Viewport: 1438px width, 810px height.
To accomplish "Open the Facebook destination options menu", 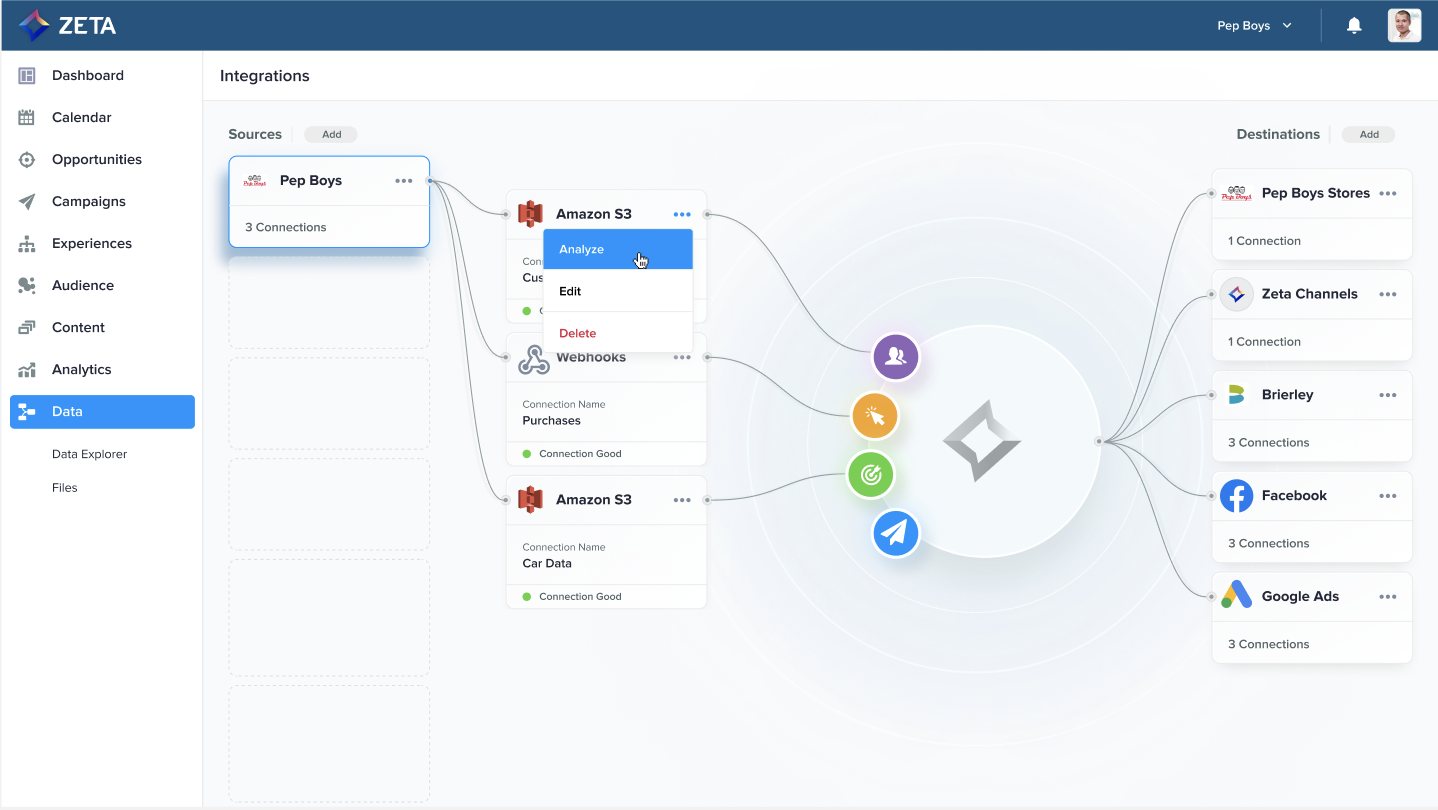I will (x=1387, y=496).
